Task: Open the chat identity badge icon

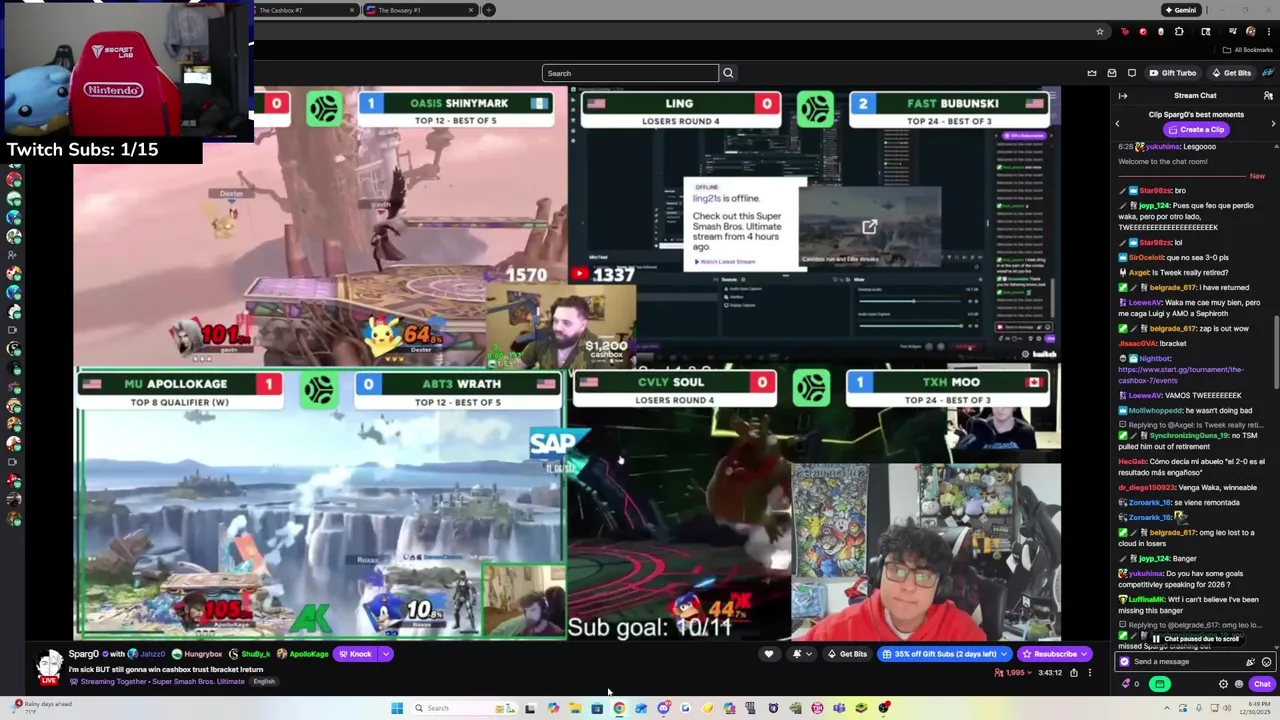Action: coord(1125,662)
